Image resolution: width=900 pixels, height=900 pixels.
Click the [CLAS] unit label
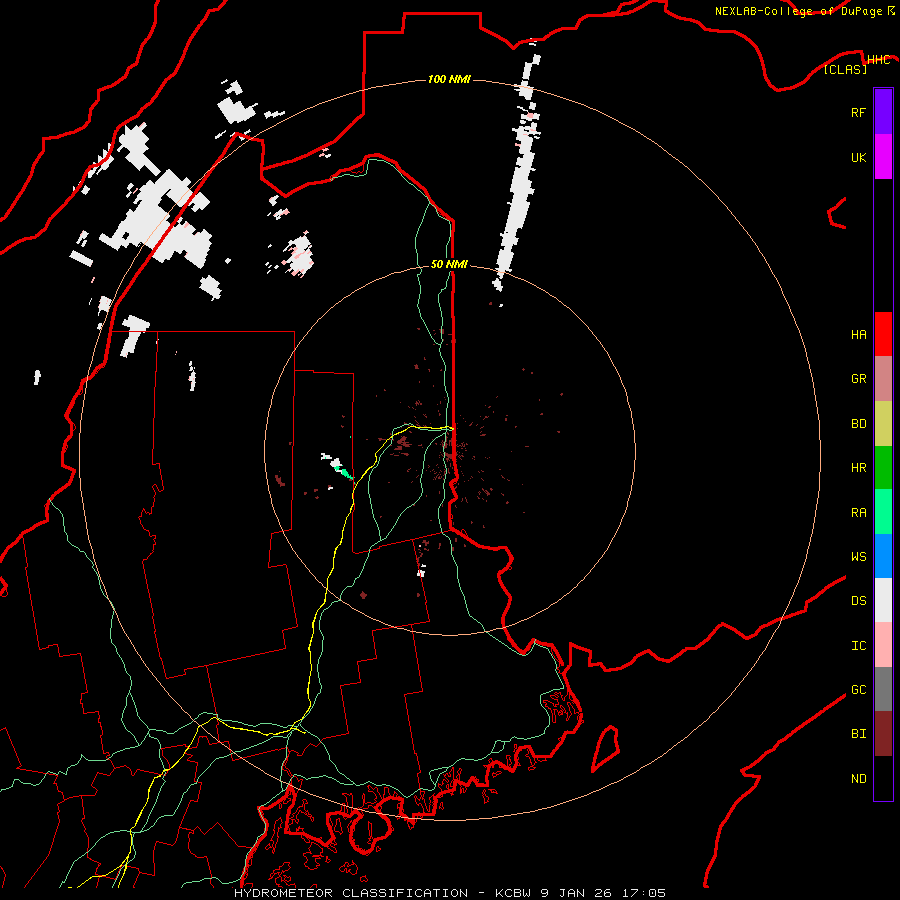pos(845,69)
